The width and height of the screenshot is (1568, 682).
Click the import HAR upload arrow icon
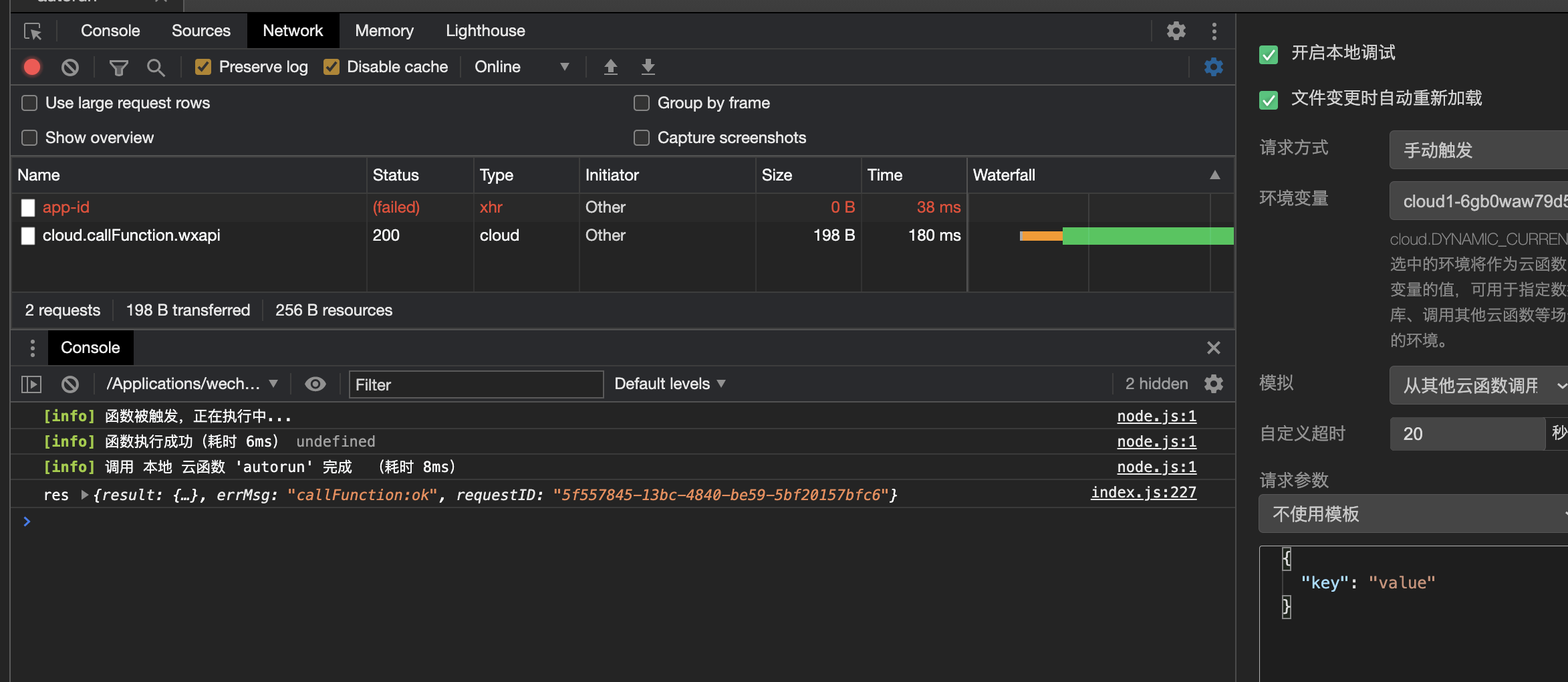[610, 67]
